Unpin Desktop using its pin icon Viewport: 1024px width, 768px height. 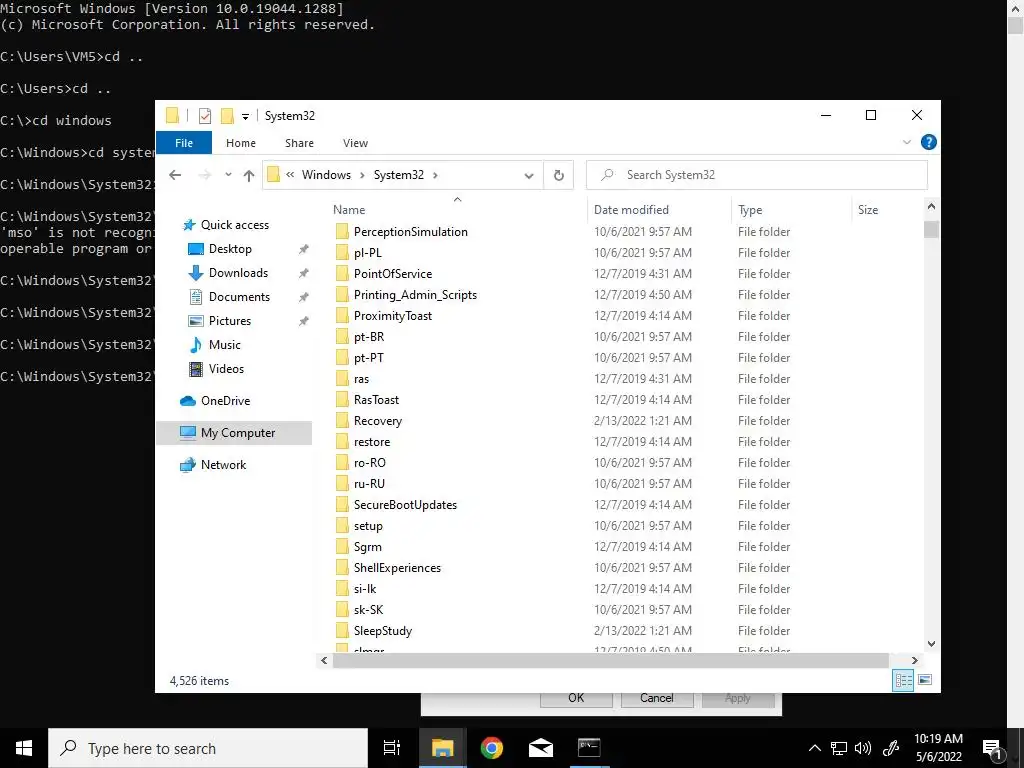pos(304,249)
